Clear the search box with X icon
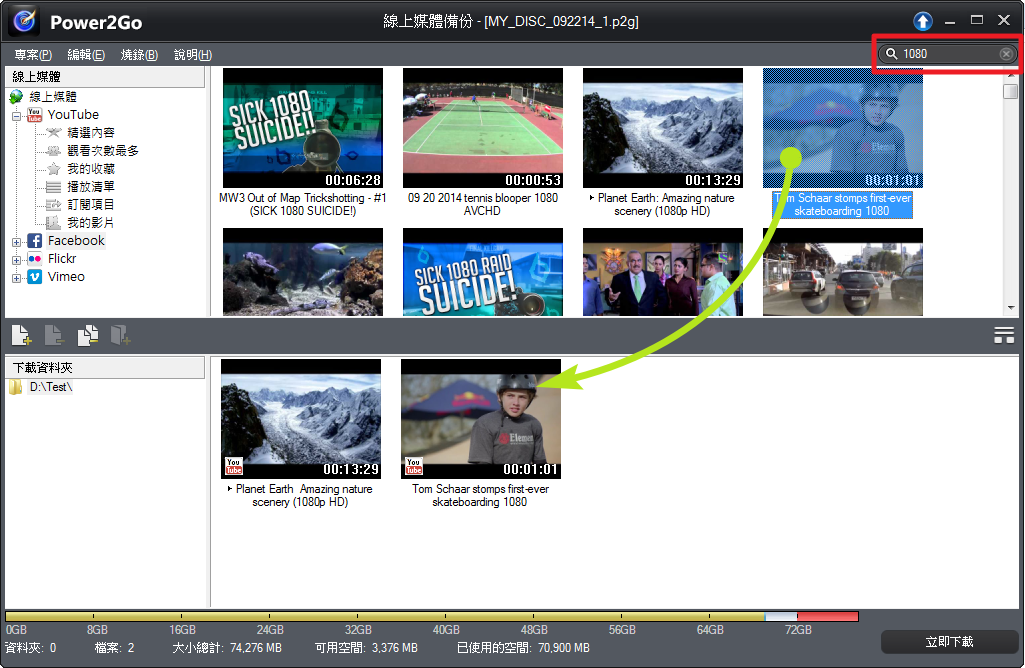The height and width of the screenshot is (668, 1025). (1006, 54)
